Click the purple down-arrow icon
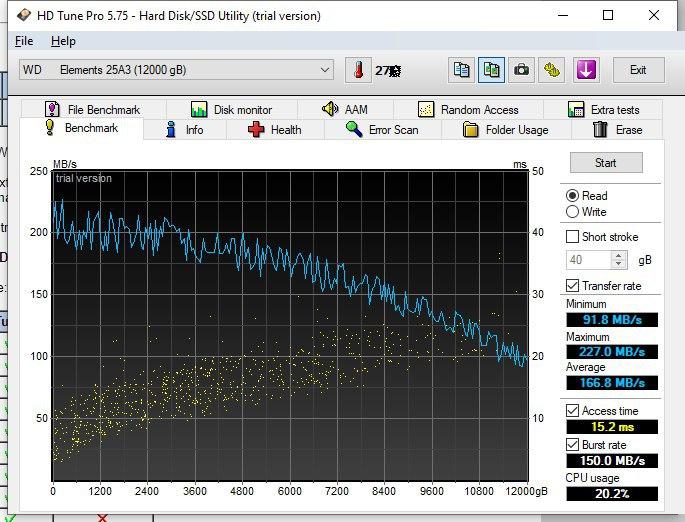Image resolution: width=685 pixels, height=522 pixels. (x=586, y=70)
